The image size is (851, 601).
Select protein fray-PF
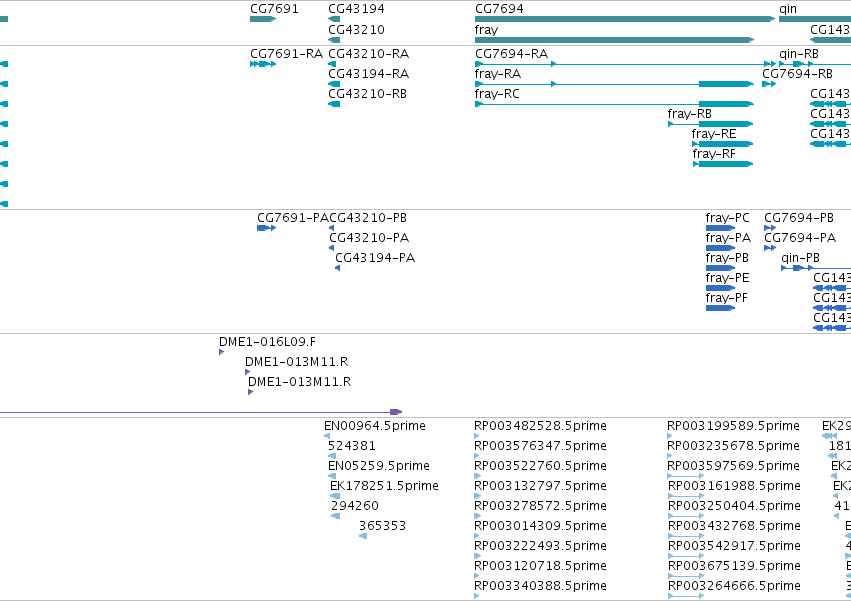[720, 308]
